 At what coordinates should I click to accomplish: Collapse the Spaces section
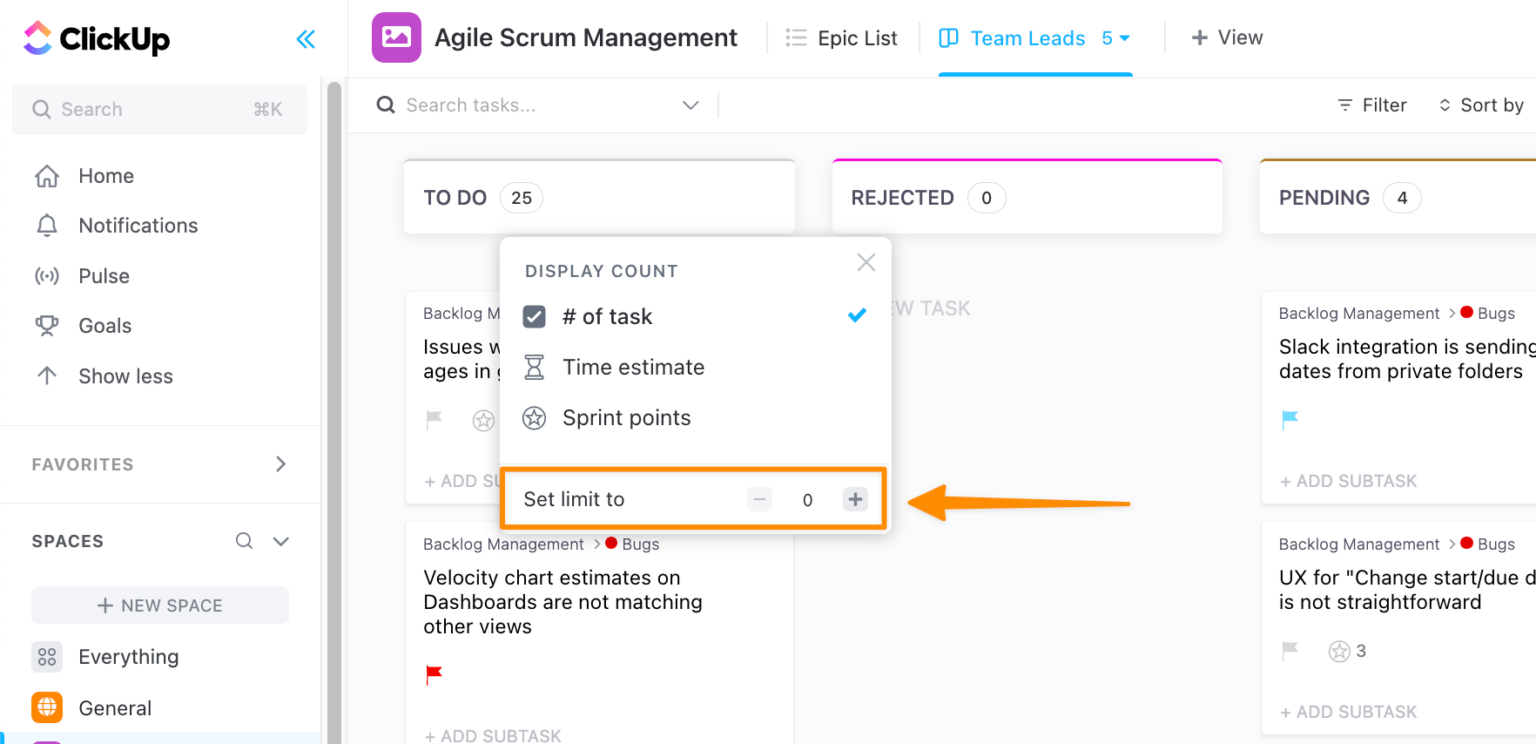(x=280, y=540)
